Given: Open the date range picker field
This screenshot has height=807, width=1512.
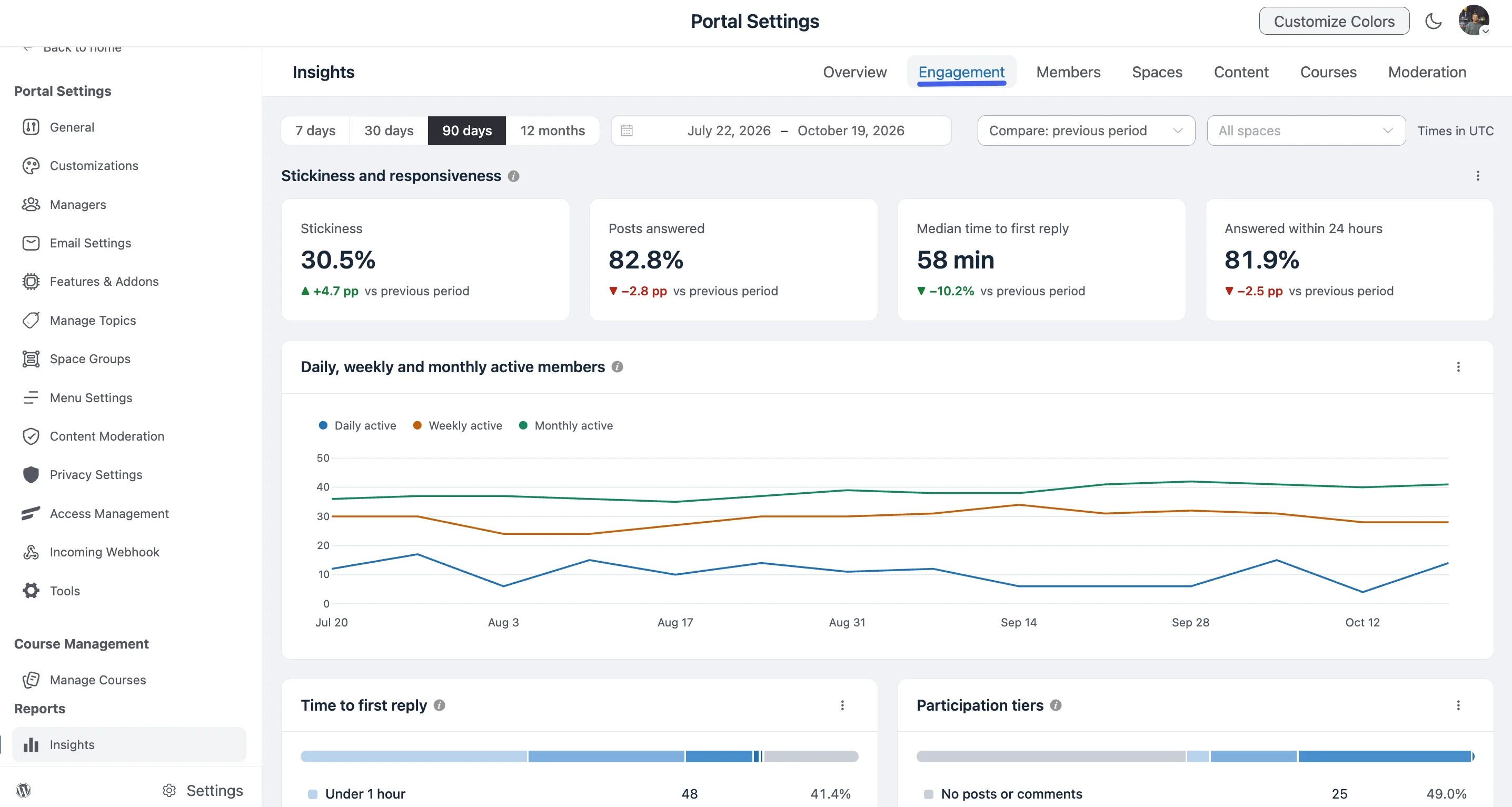Looking at the screenshot, I should (x=781, y=131).
